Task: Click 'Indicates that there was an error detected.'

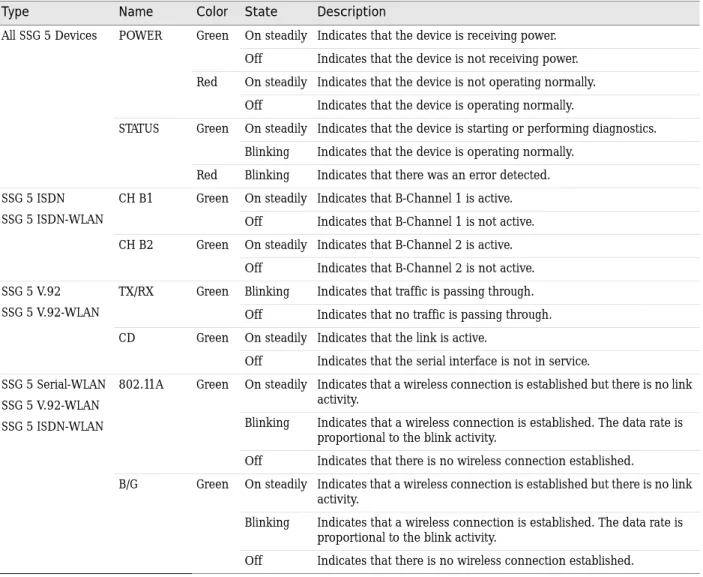Action: point(434,175)
